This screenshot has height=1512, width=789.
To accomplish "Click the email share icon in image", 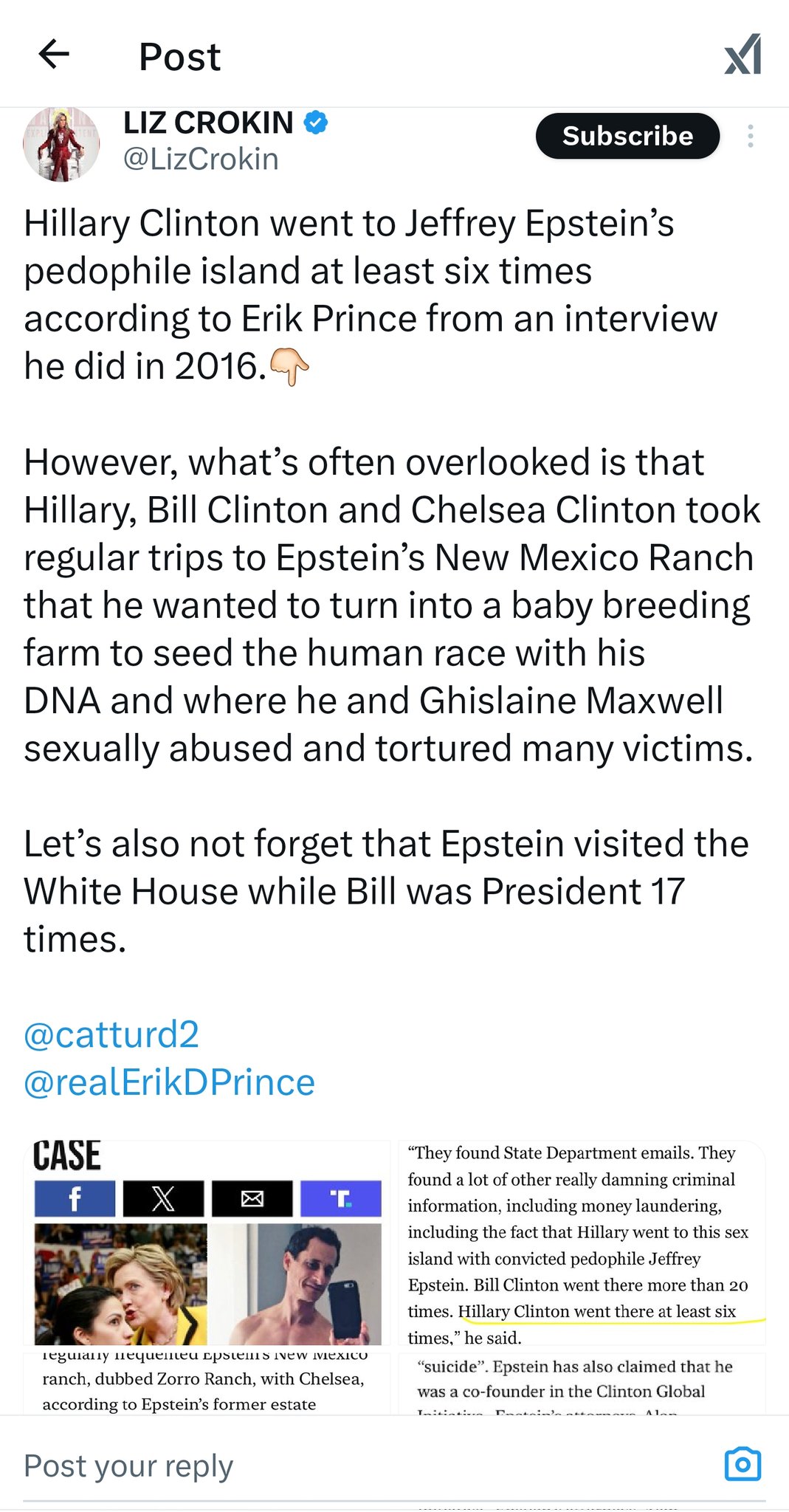I will [252, 1198].
